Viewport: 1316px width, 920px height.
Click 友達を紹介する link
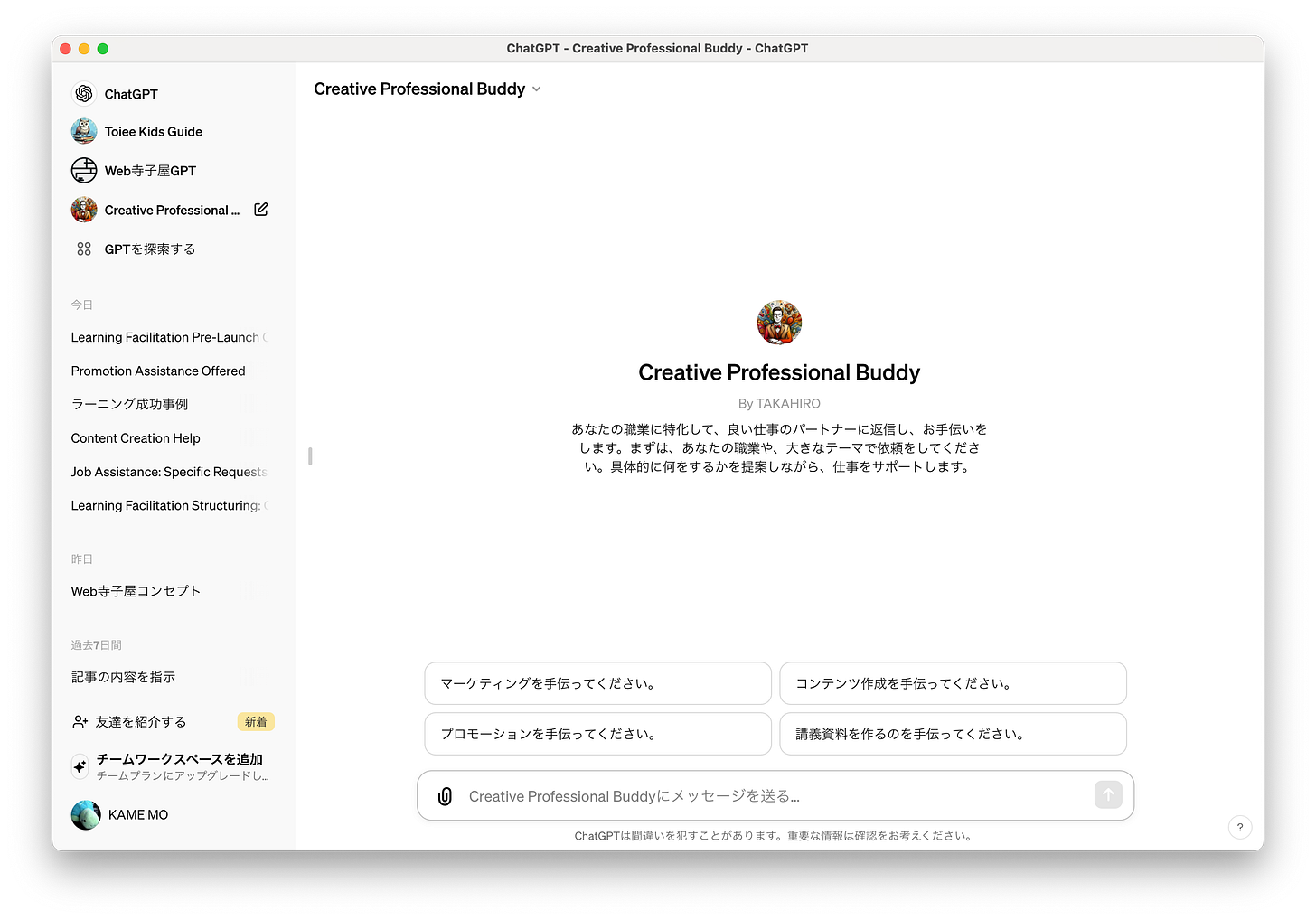141,722
